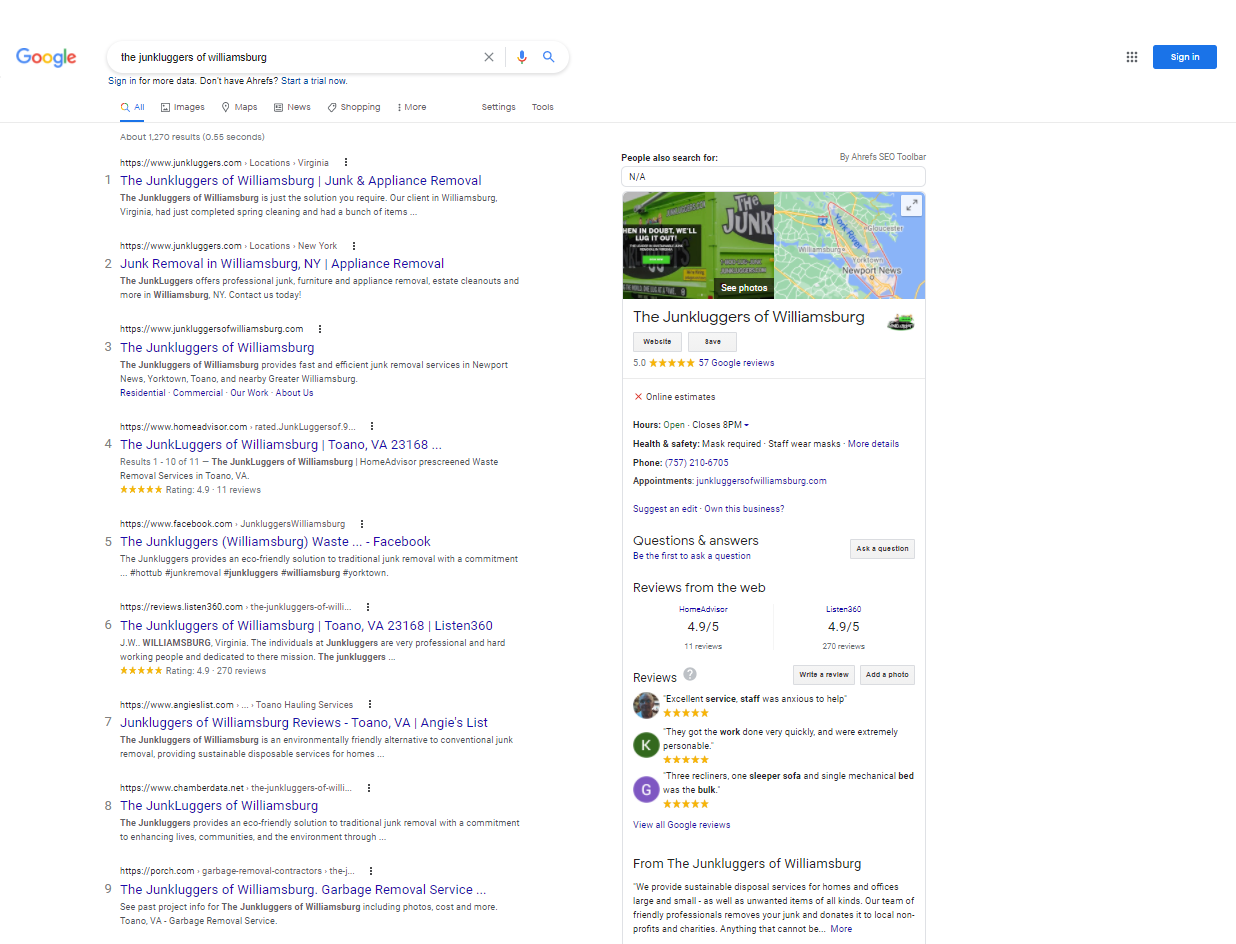The width and height of the screenshot is (1236, 944).
Task: Open options menu for angieslist.com result
Action: tap(370, 704)
